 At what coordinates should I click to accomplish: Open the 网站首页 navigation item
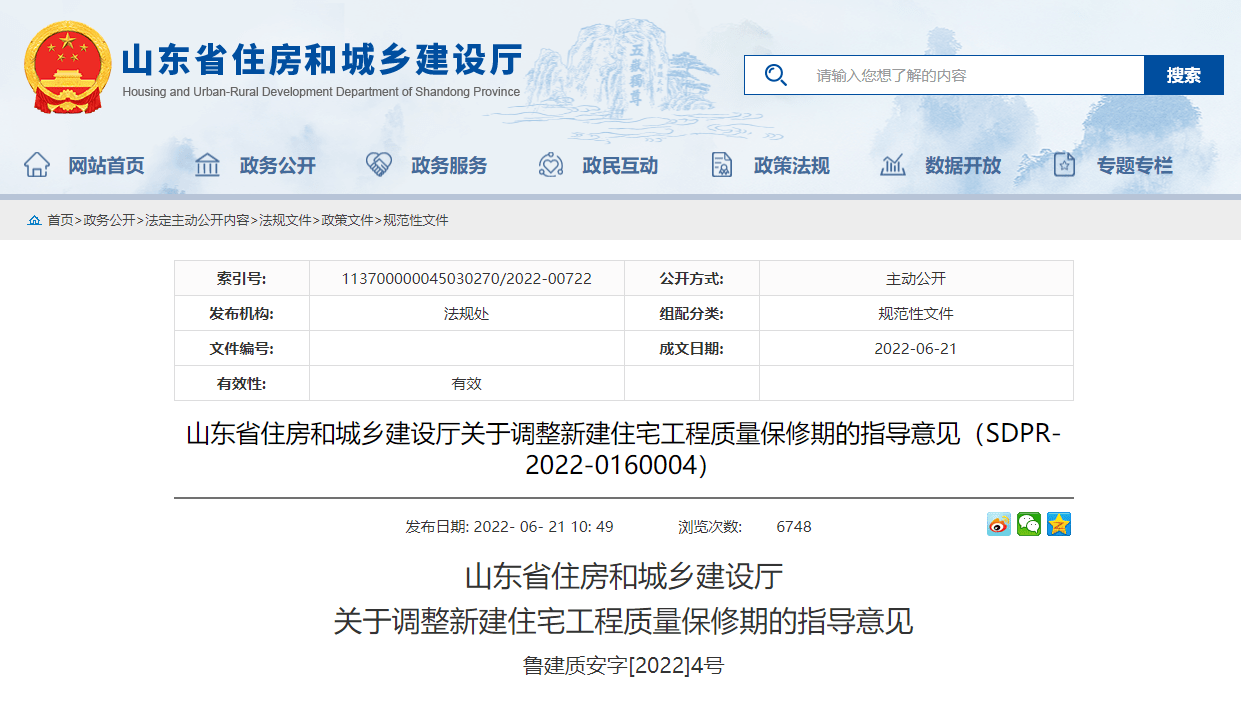106,166
